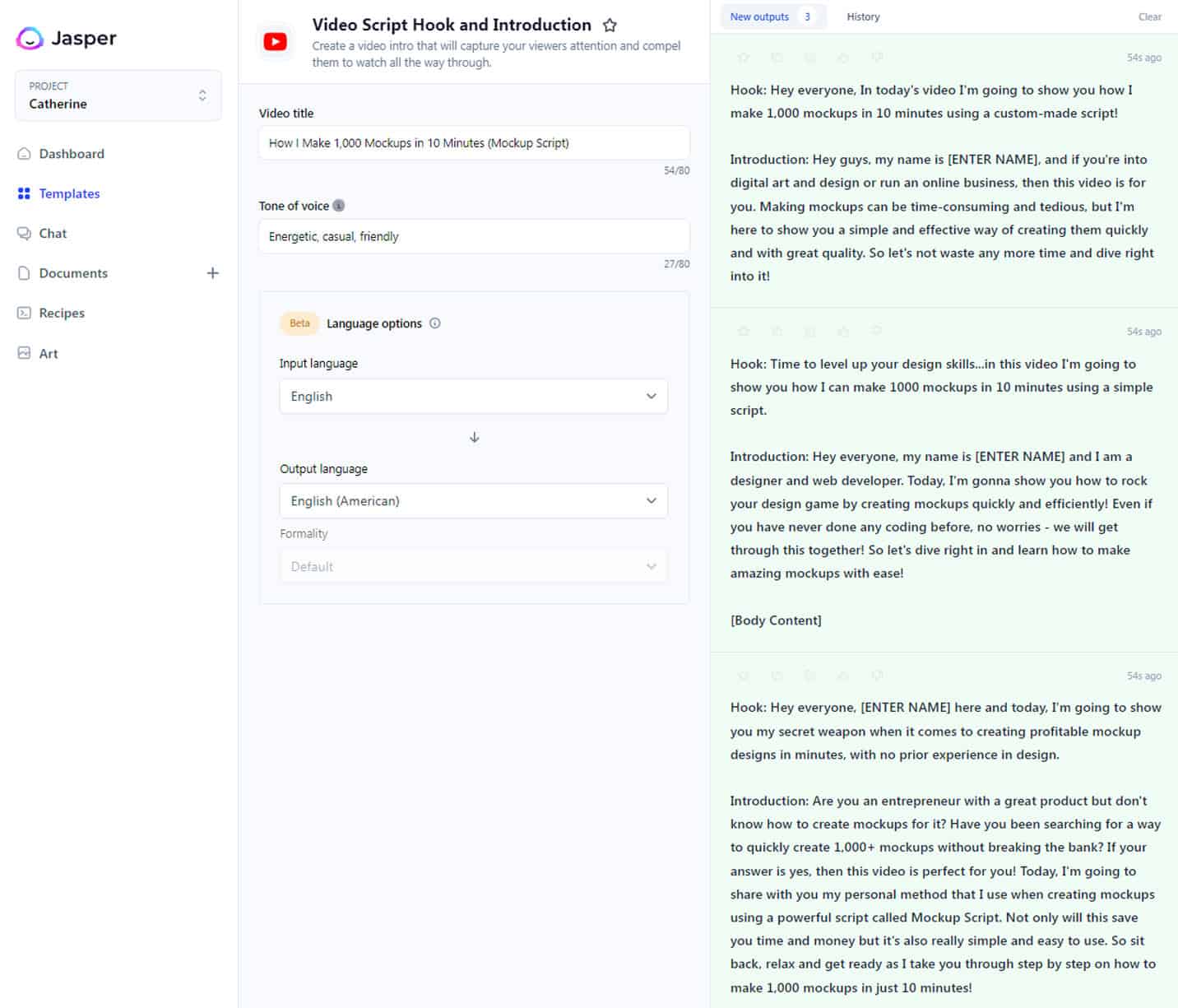Open the Input language English dropdown

tap(474, 397)
